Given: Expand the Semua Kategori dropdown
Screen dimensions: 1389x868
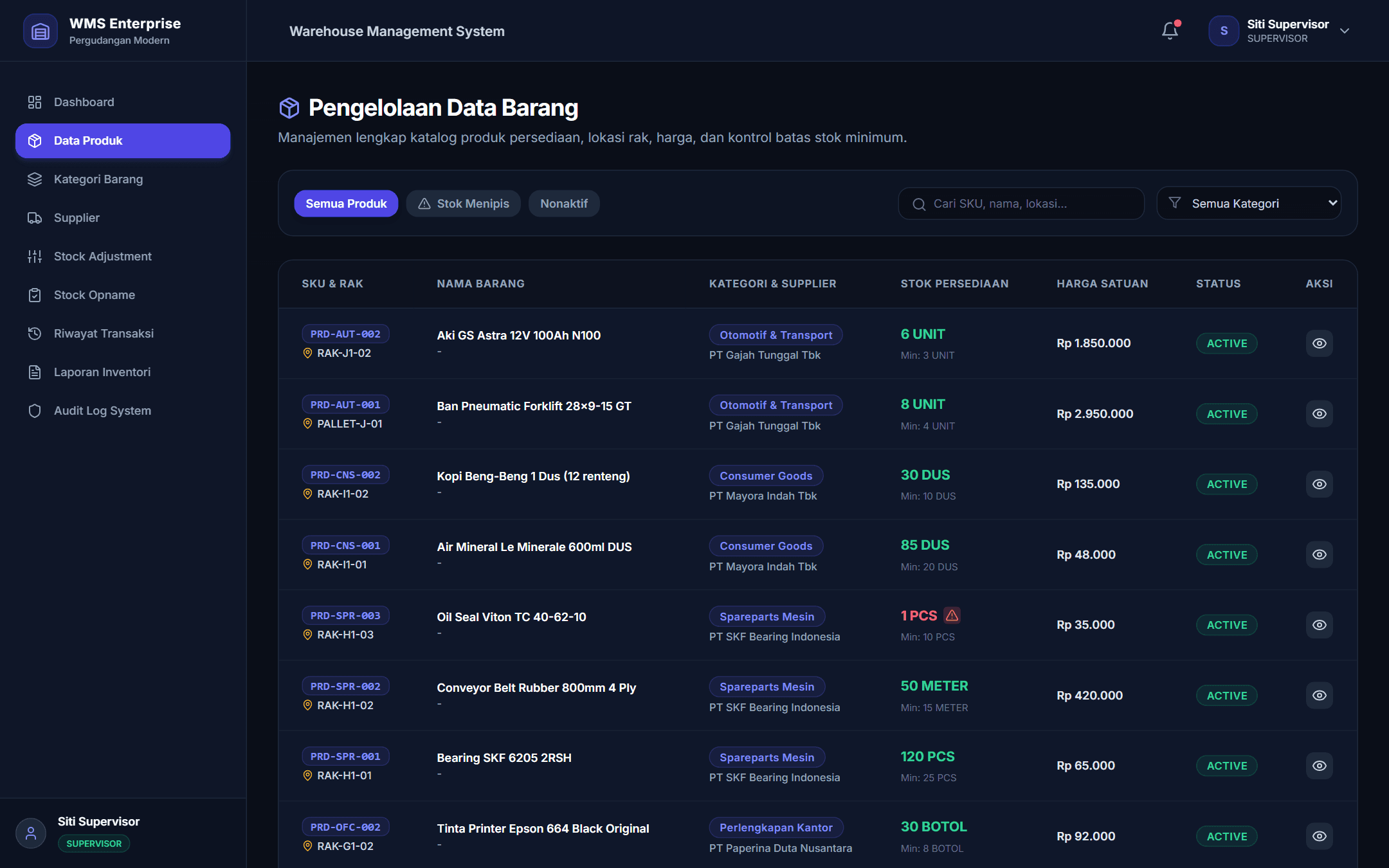Looking at the screenshot, I should (x=1249, y=203).
